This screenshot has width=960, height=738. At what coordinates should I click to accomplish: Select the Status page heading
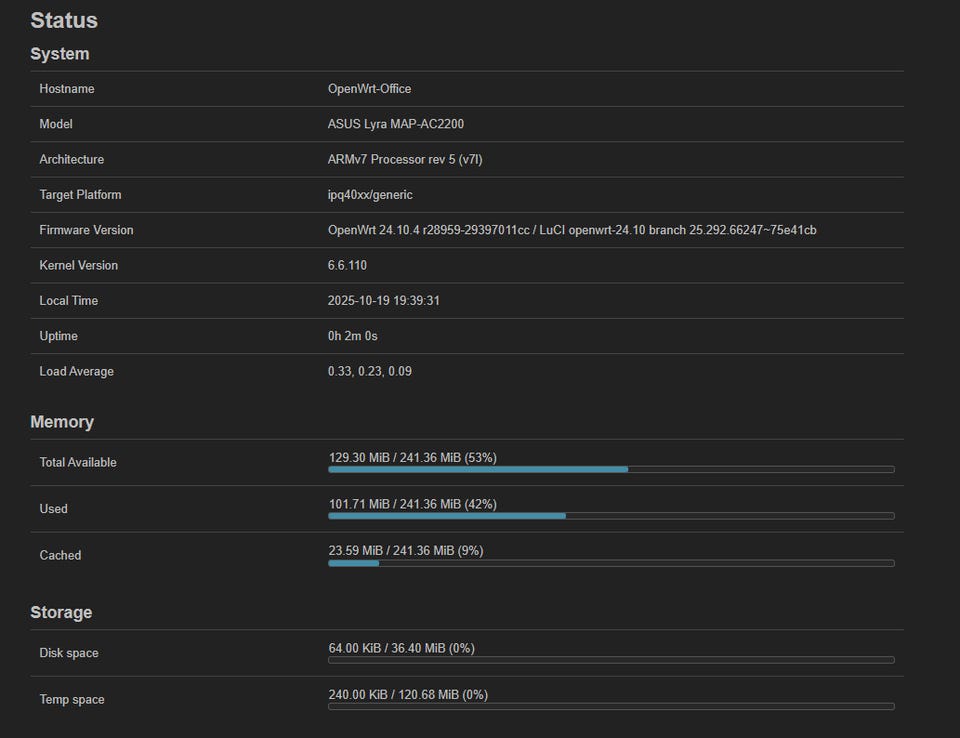tap(64, 20)
